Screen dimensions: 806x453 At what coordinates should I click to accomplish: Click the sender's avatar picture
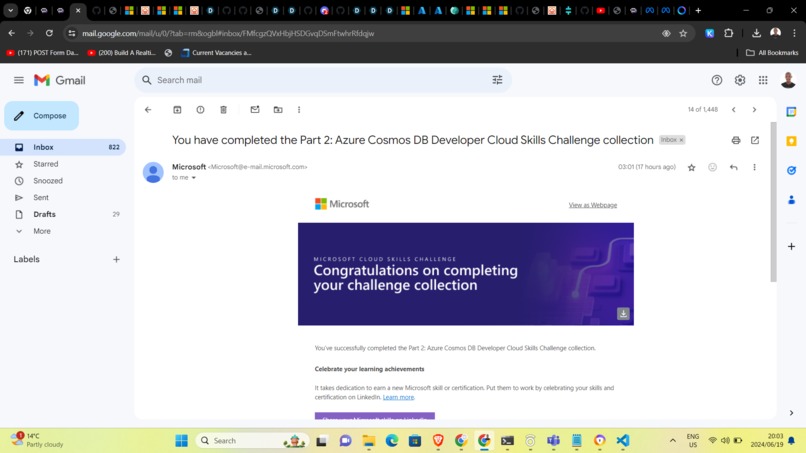pyautogui.click(x=153, y=172)
